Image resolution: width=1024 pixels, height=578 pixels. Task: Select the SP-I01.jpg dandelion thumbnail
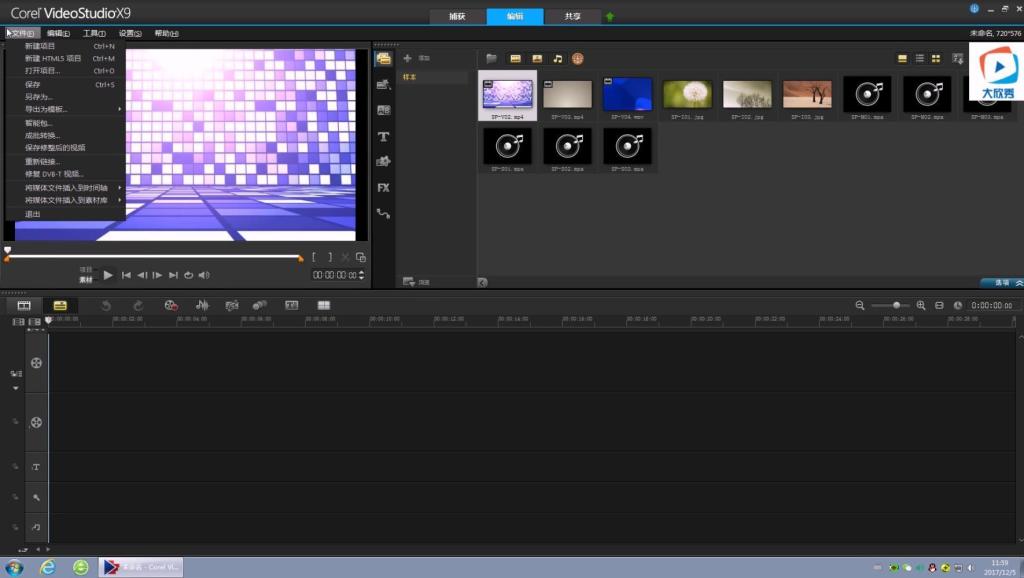point(688,95)
